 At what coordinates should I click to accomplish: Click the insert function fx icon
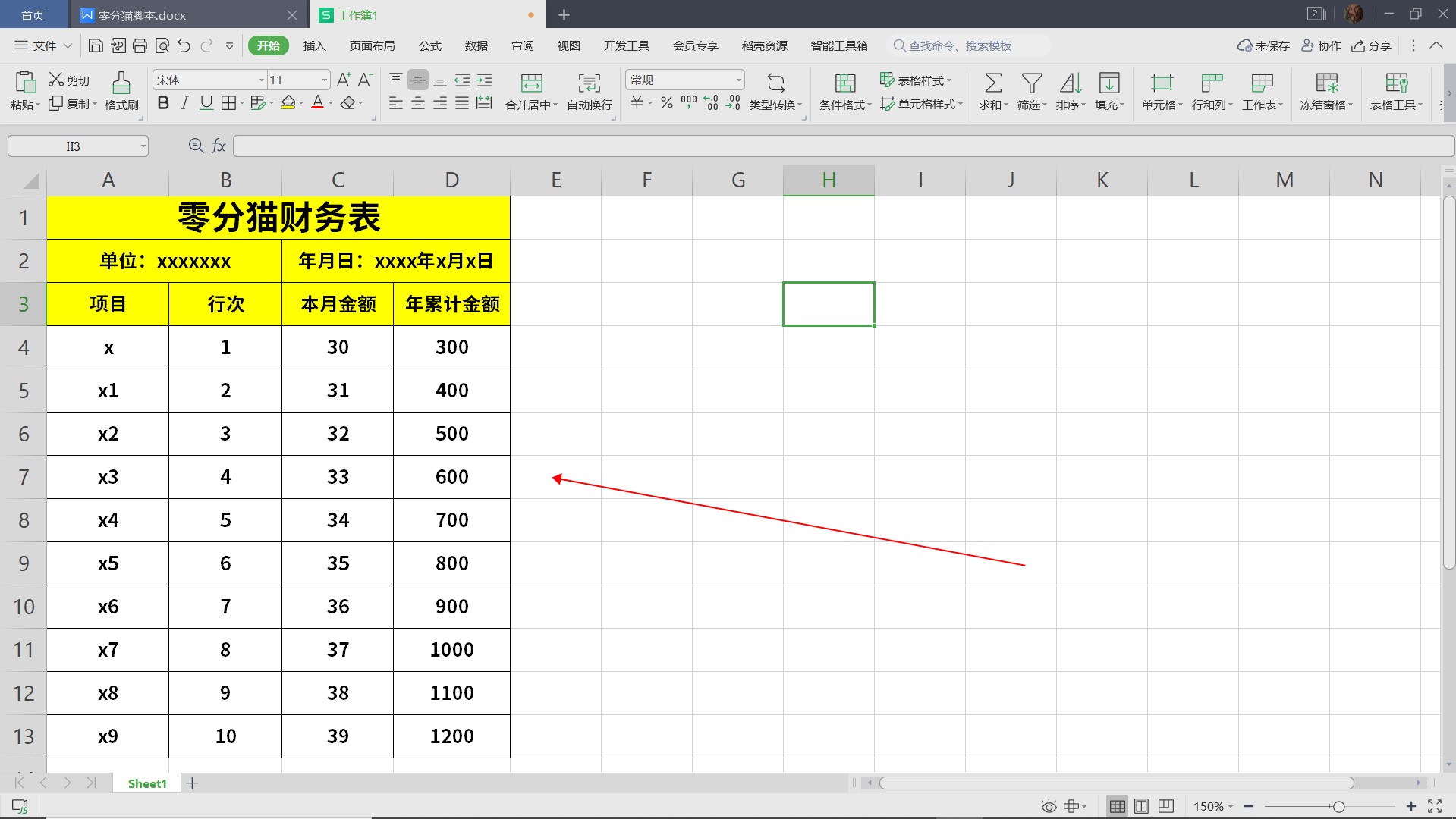point(219,146)
